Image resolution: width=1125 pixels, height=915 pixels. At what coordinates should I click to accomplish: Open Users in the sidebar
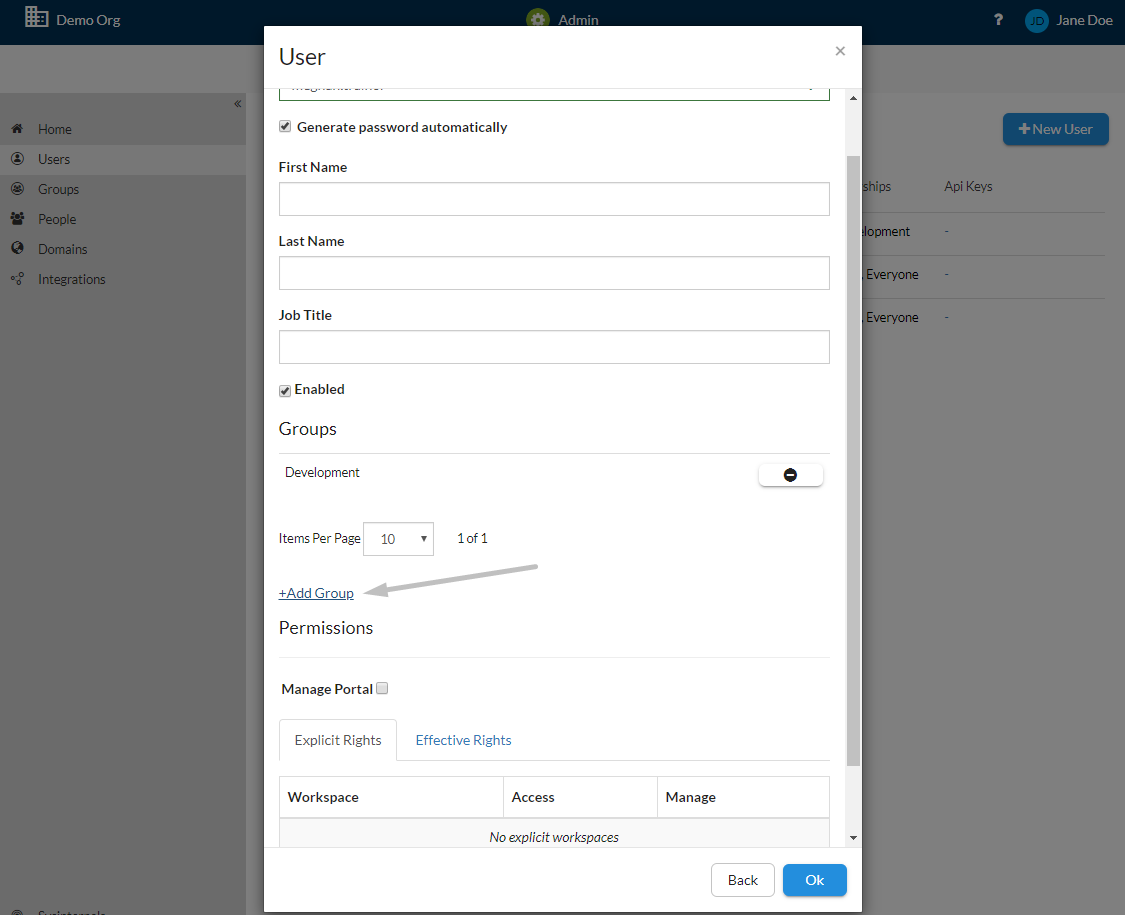[x=54, y=159]
